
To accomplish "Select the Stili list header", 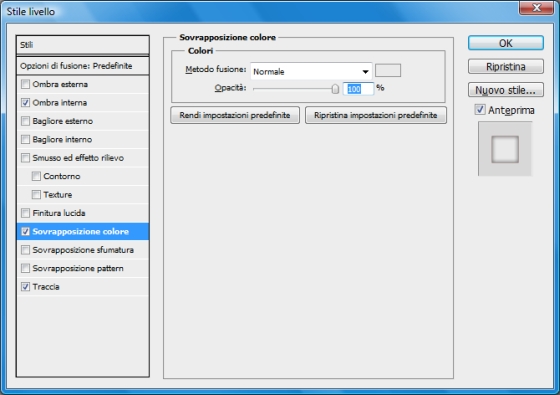I will point(82,45).
